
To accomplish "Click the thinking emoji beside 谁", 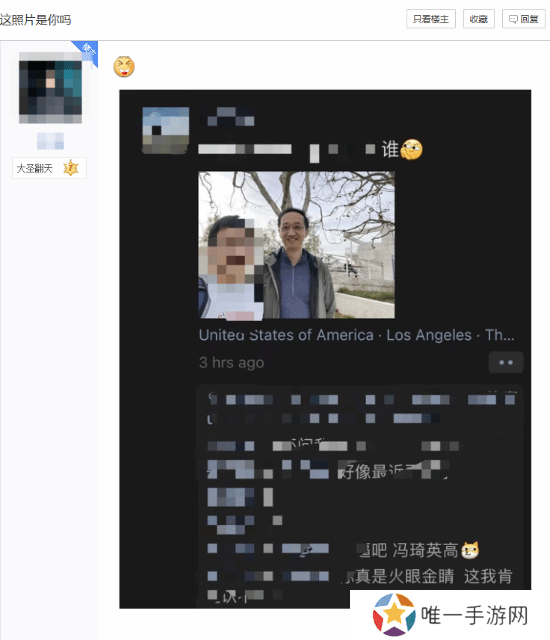I will [411, 149].
